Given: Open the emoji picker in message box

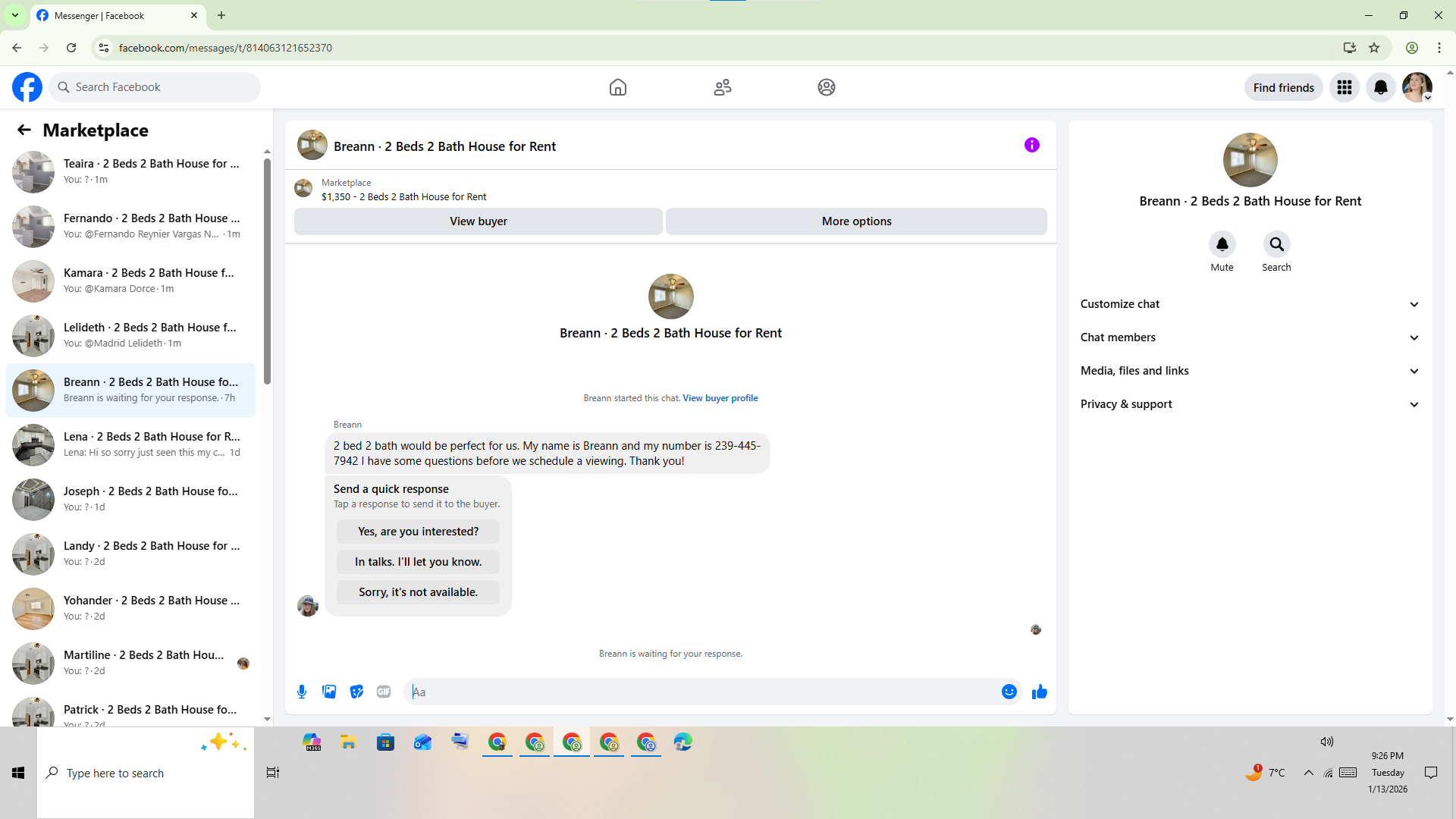Looking at the screenshot, I should point(1009,692).
